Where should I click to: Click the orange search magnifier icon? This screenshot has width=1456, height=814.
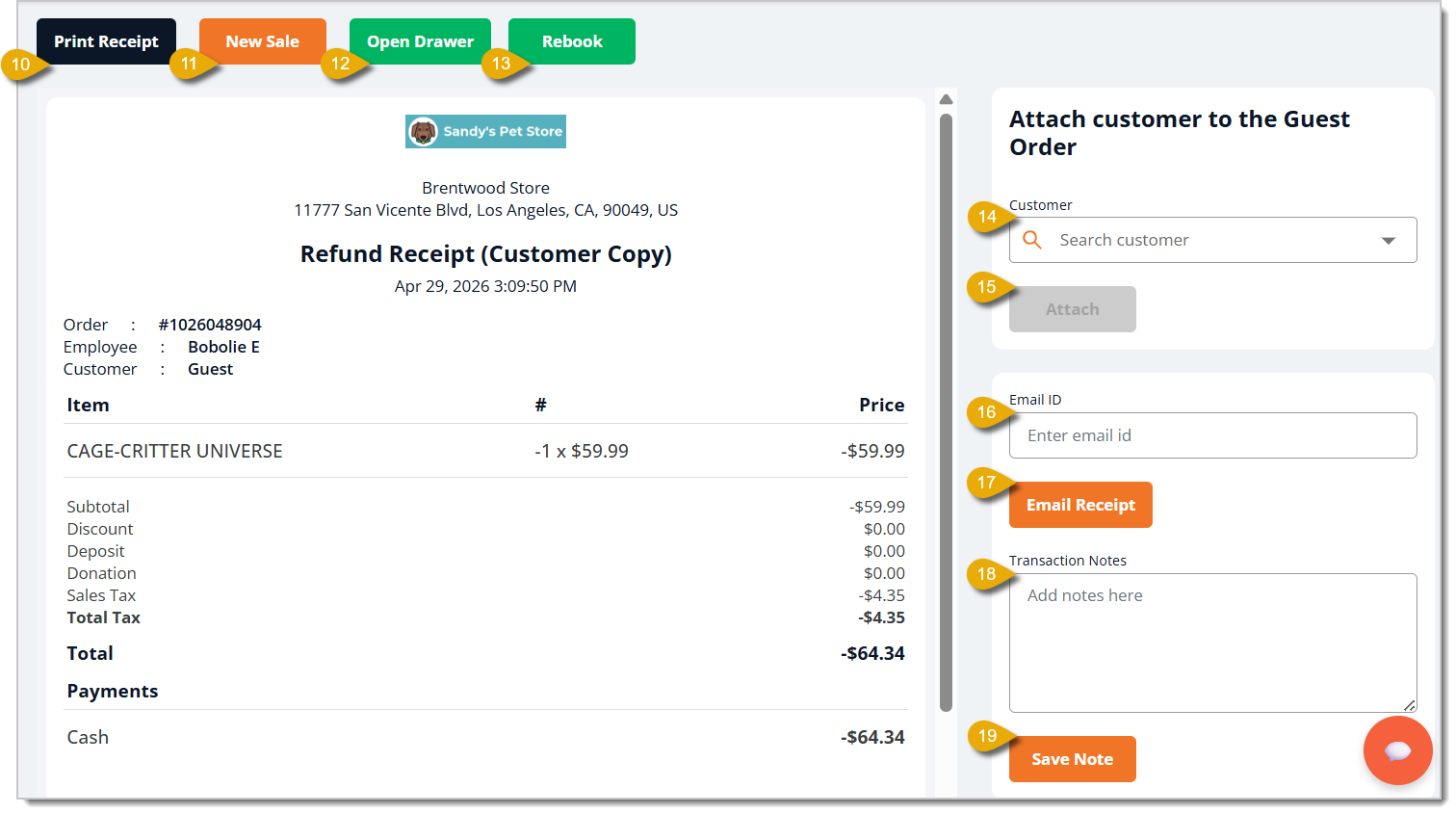[1031, 240]
